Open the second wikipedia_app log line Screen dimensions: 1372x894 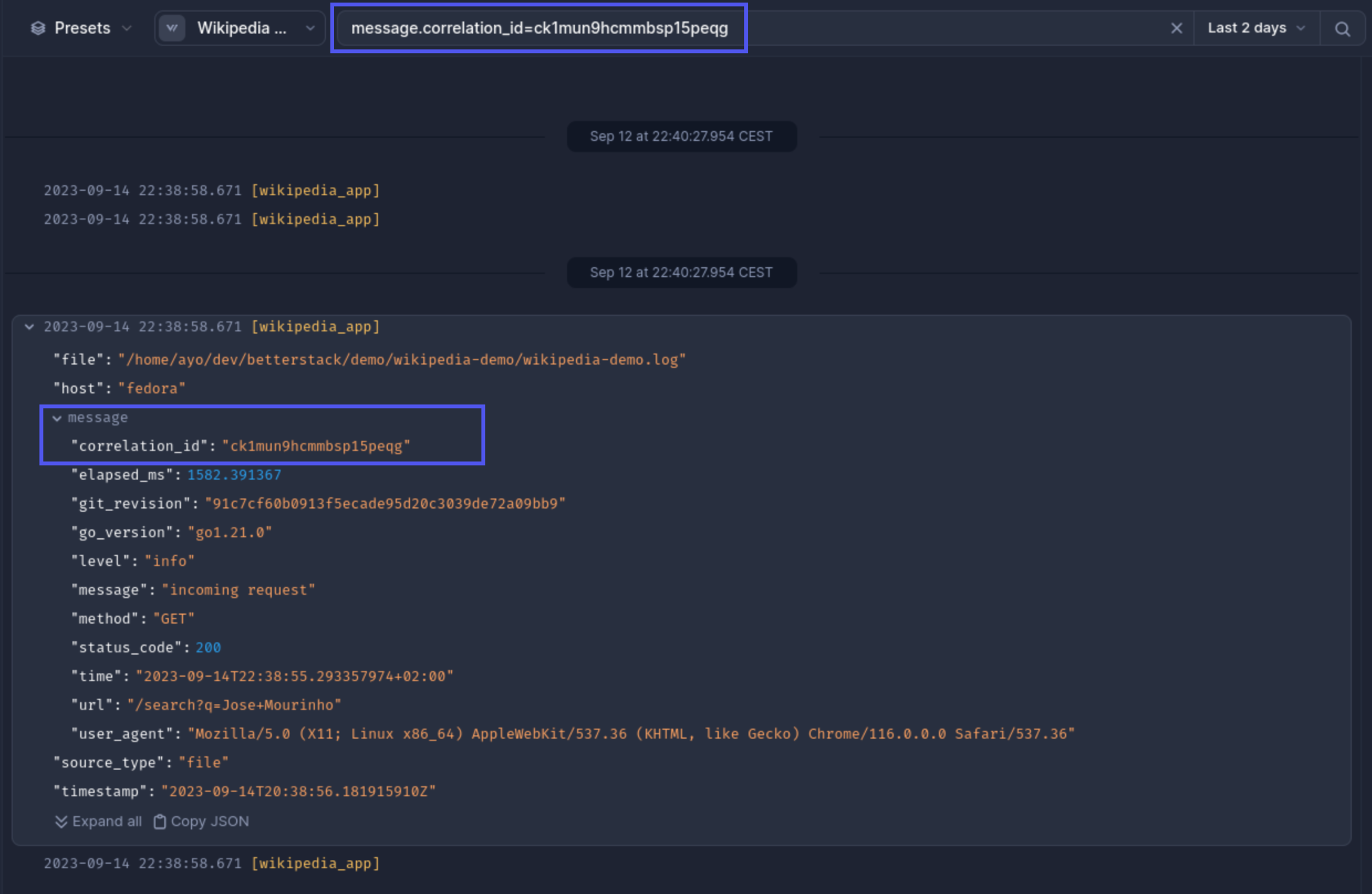[x=212, y=219]
